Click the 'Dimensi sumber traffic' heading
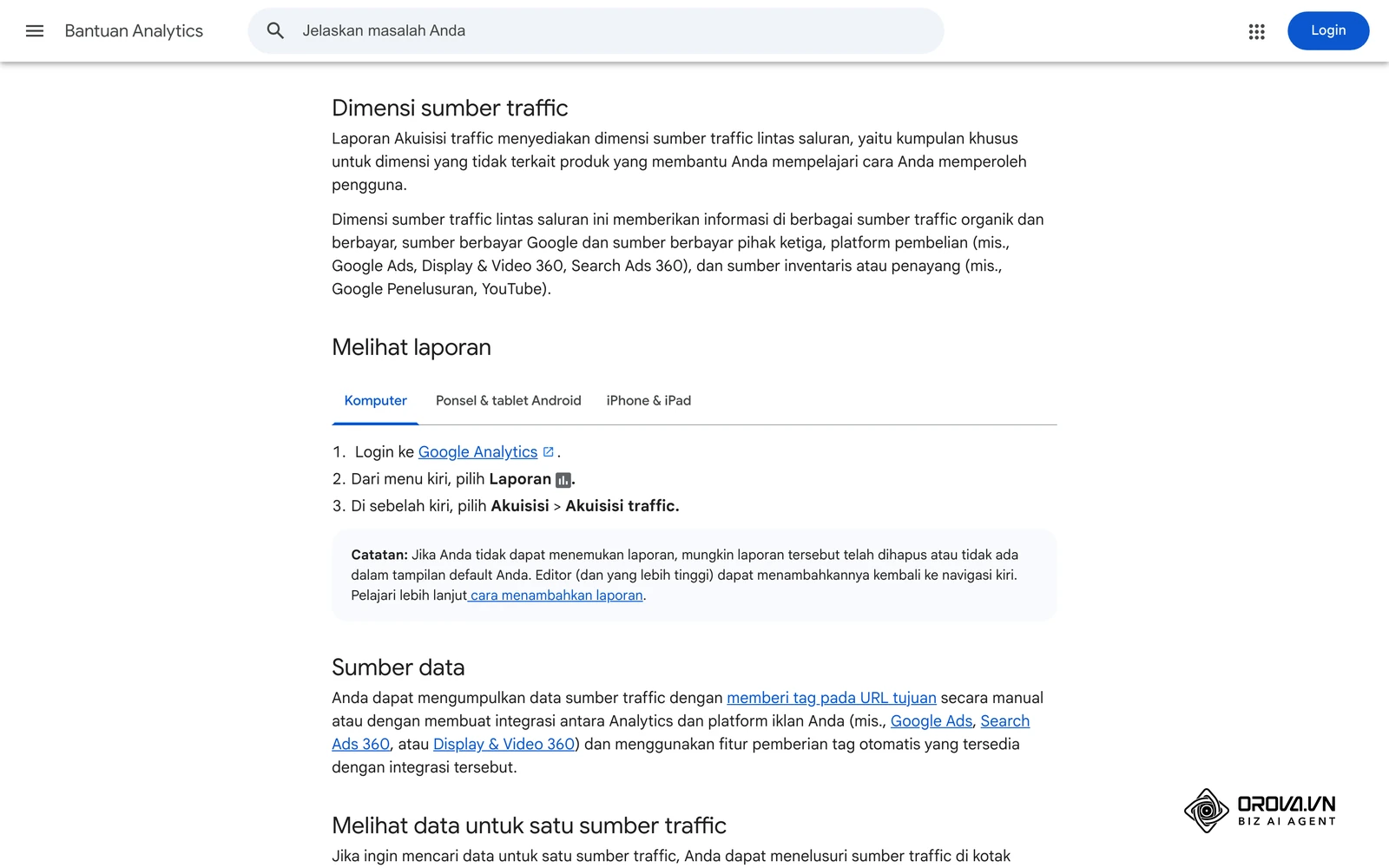This screenshot has height=868, width=1389. pyautogui.click(x=450, y=108)
